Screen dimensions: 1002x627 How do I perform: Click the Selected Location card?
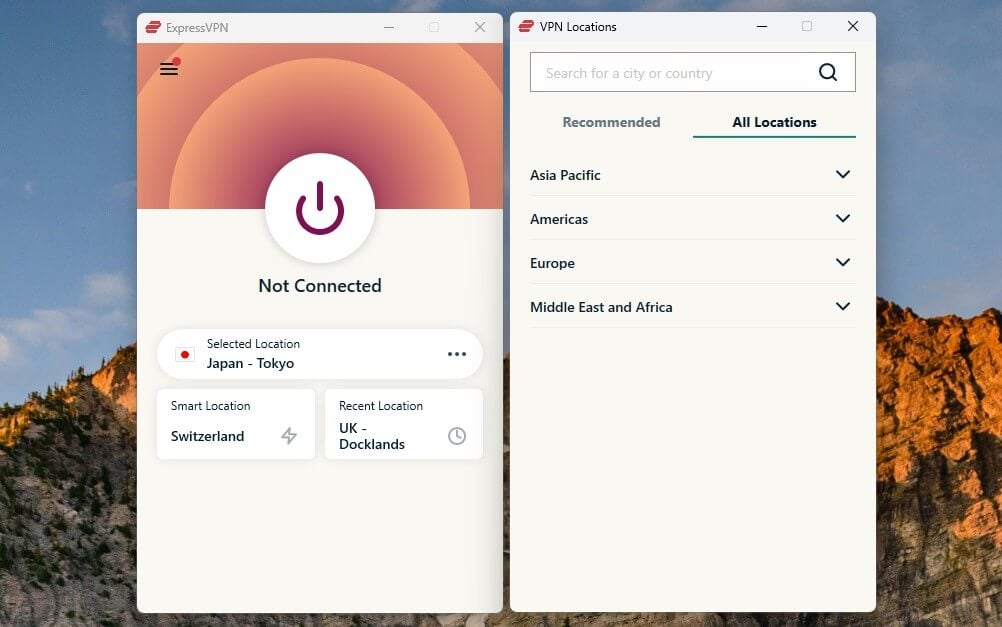coord(300,354)
